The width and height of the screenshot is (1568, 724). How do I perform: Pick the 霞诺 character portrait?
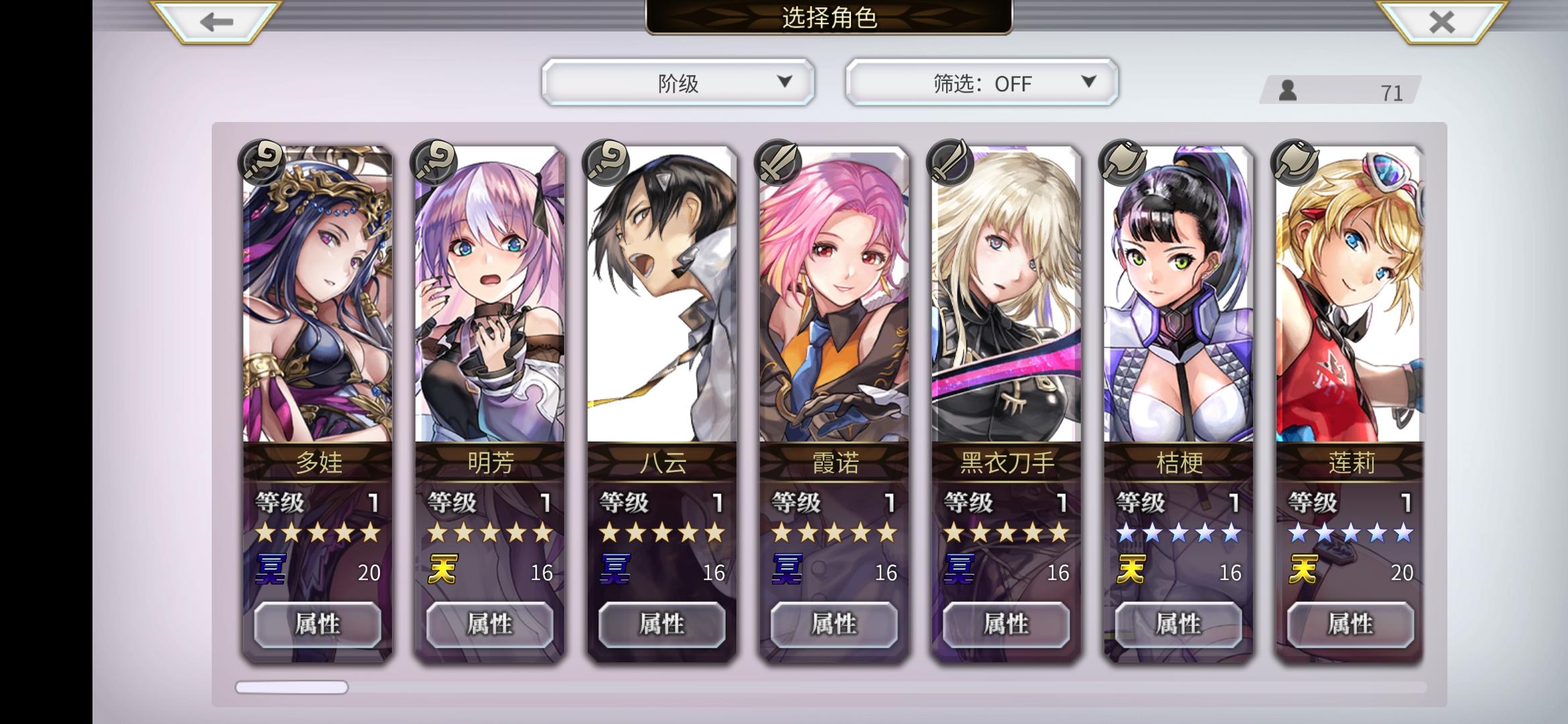tap(834, 295)
